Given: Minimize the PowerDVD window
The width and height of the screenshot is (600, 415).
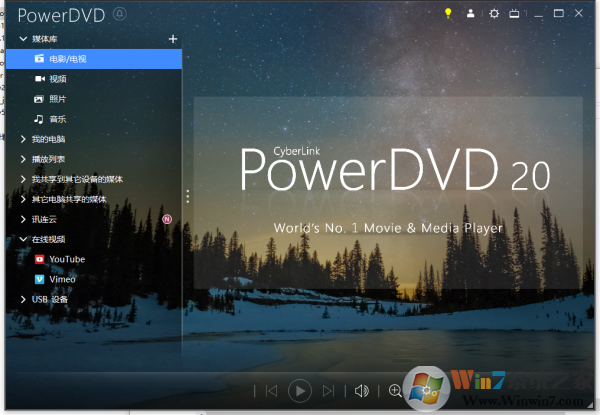Looking at the screenshot, I should pyautogui.click(x=539, y=15).
